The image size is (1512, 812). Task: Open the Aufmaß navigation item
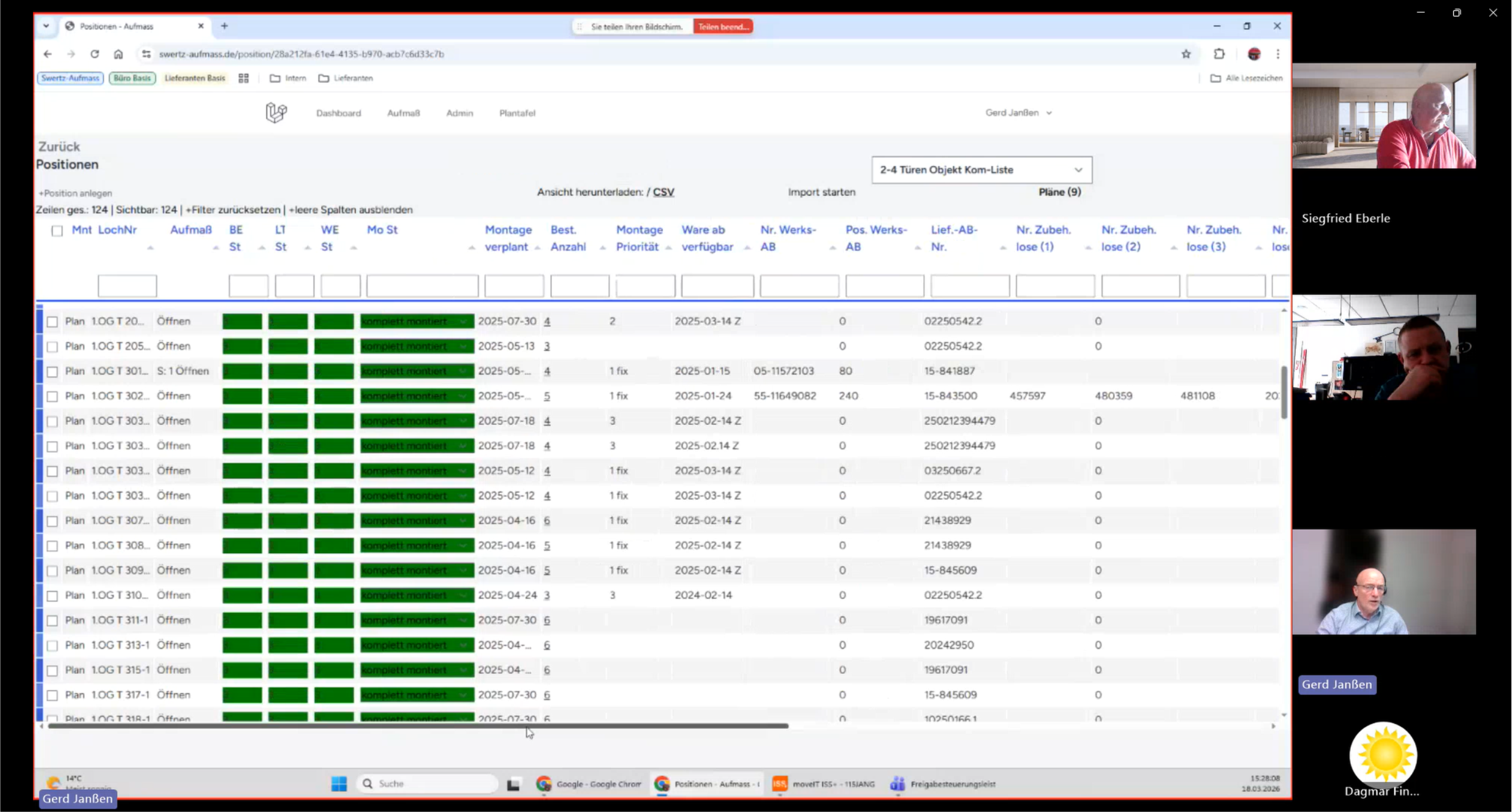click(x=403, y=113)
